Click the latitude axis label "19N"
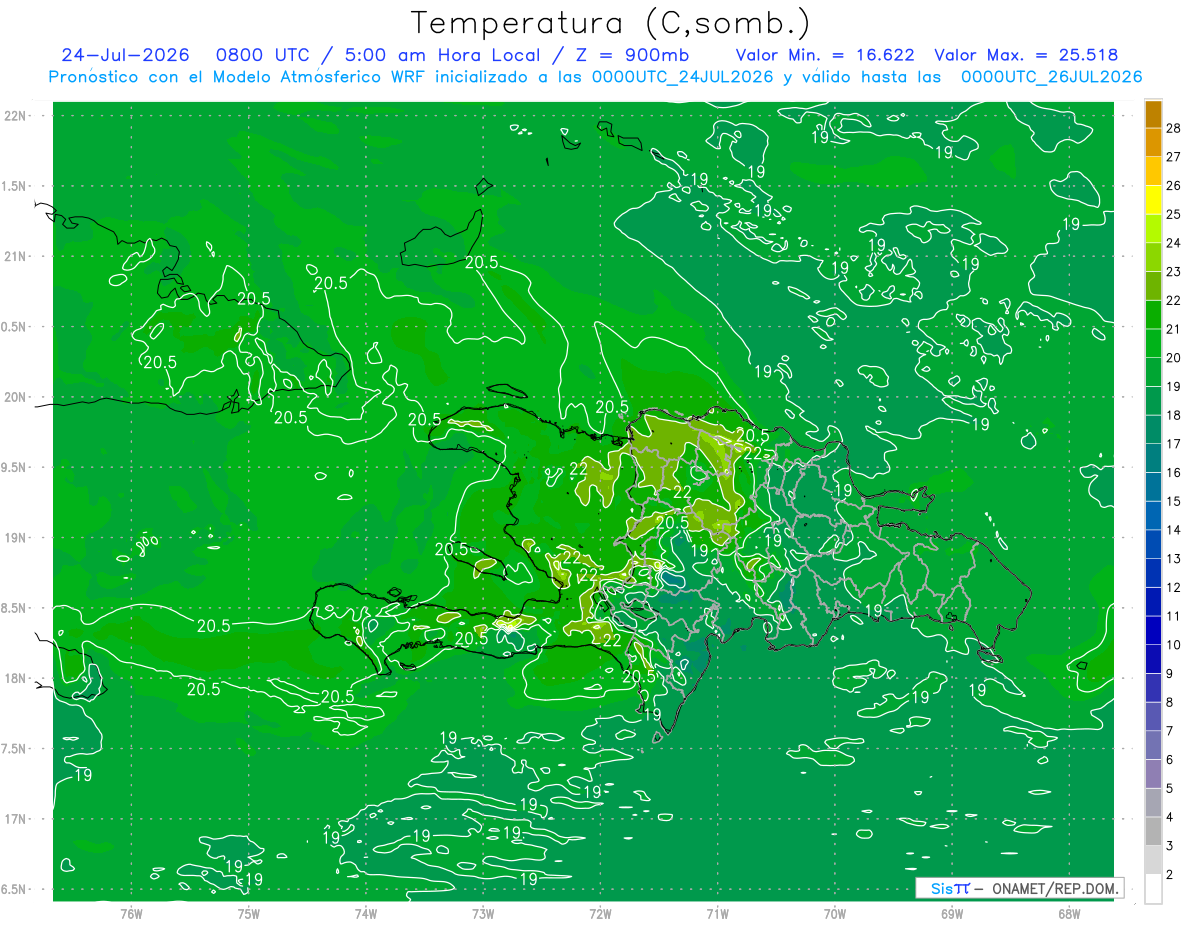 click(17, 537)
